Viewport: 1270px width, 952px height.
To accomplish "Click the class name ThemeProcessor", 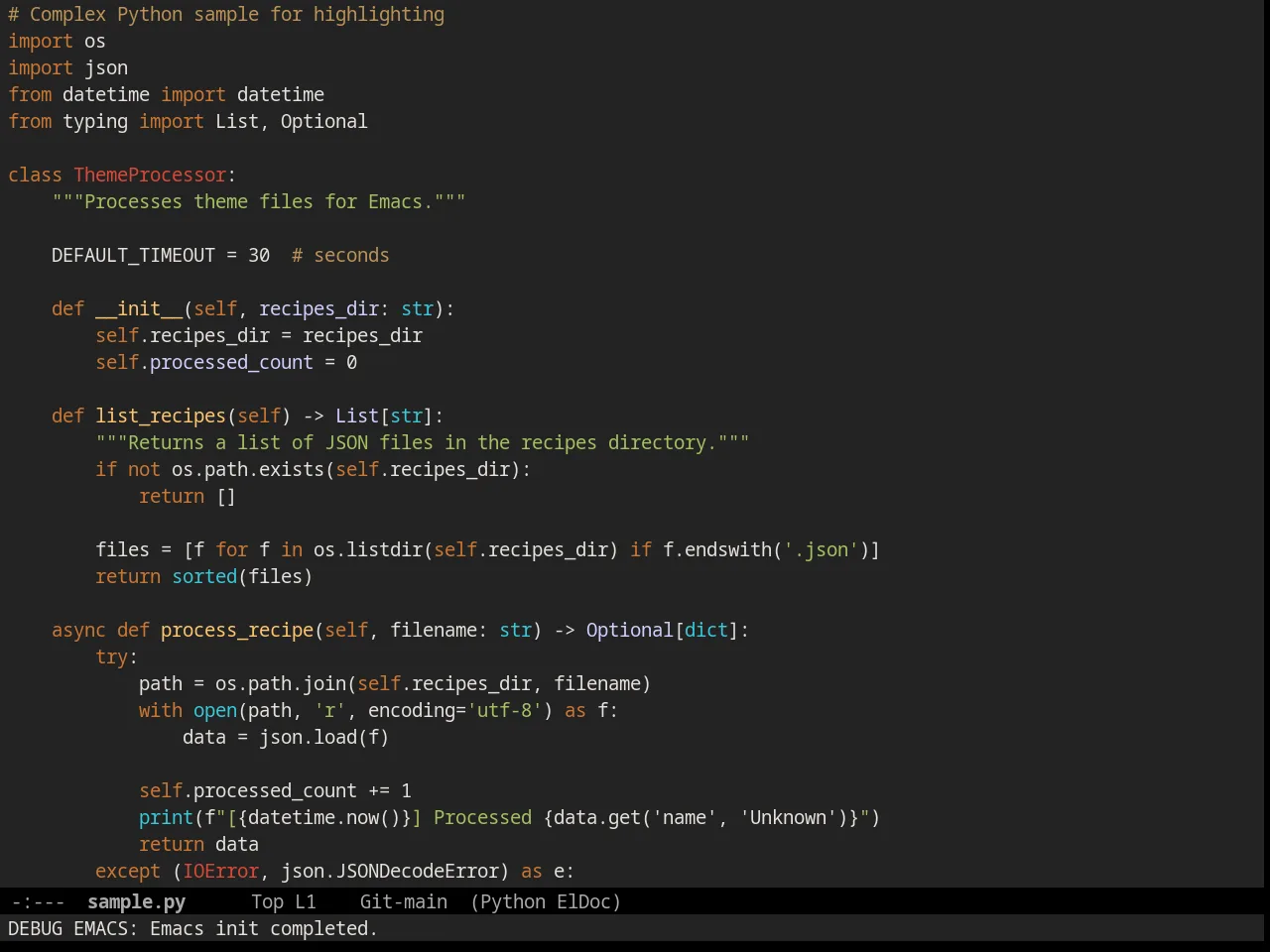I will [150, 175].
